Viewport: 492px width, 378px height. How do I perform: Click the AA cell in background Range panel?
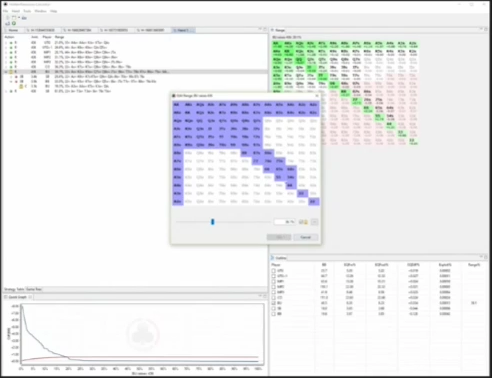[x=277, y=45]
